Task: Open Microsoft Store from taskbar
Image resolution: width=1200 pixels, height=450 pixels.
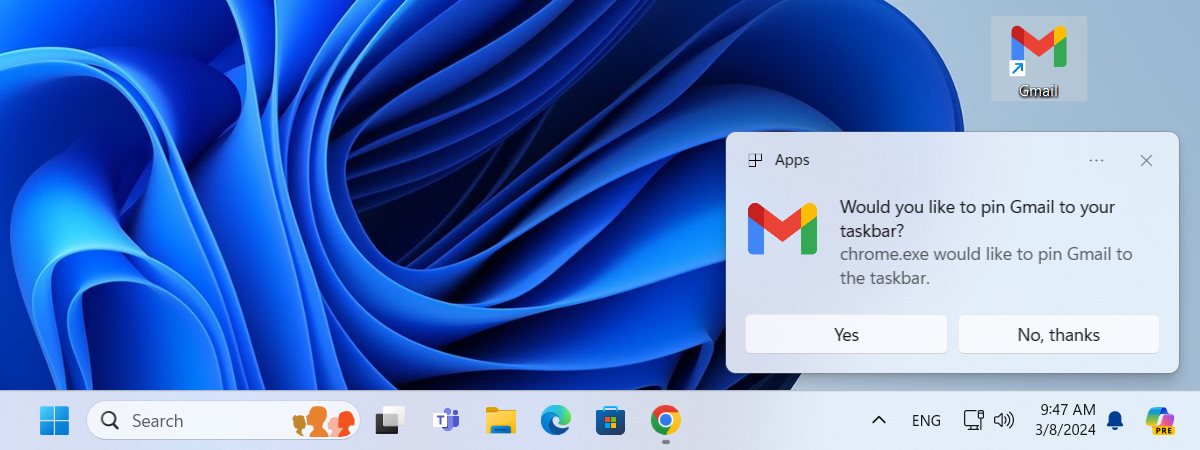Action: (x=610, y=421)
